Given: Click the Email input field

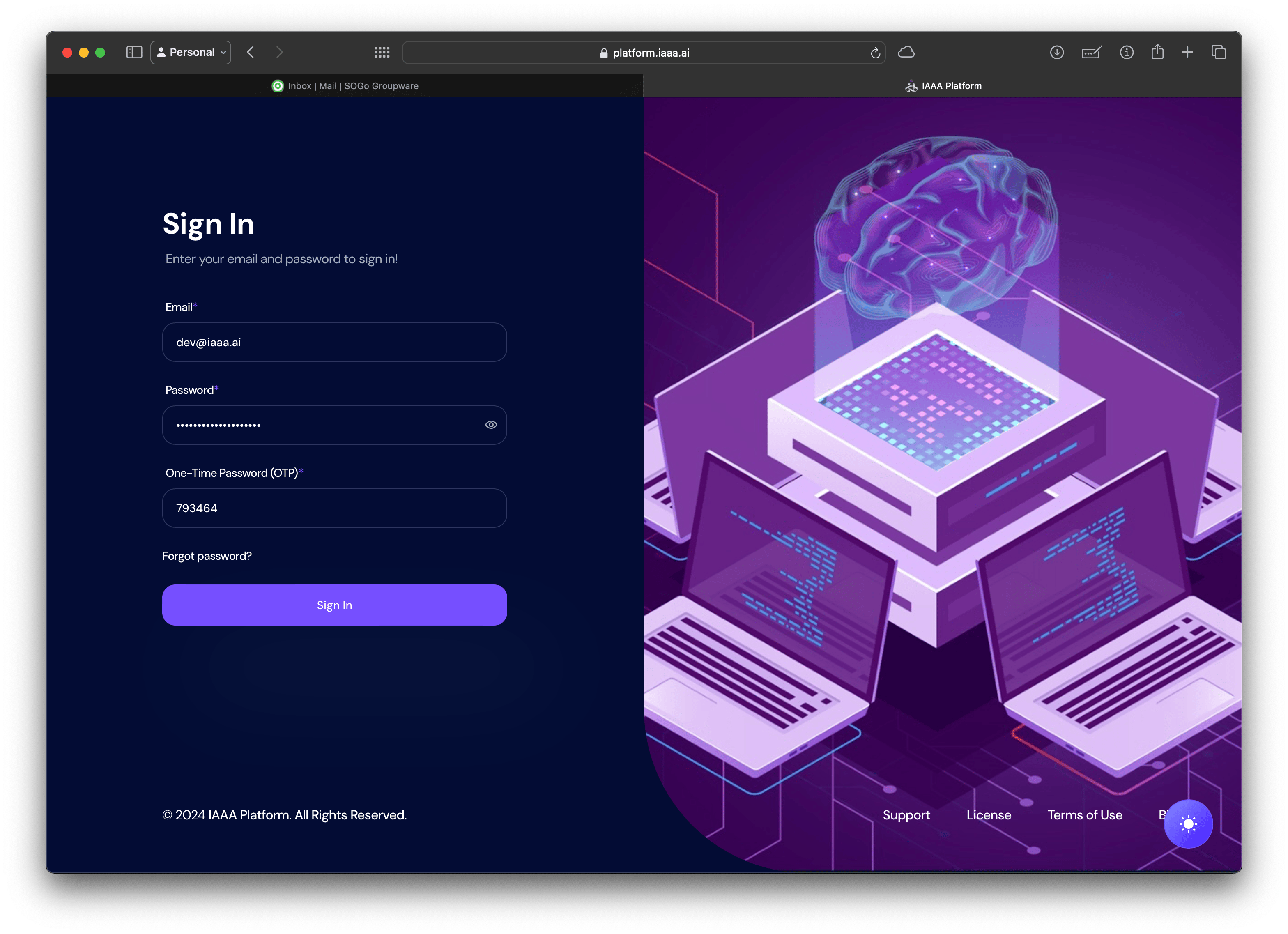Looking at the screenshot, I should coord(334,343).
